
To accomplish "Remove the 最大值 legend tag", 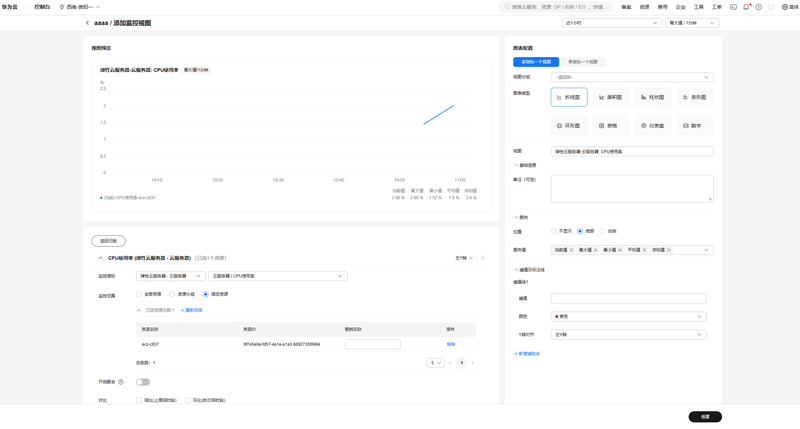I will [x=596, y=250].
